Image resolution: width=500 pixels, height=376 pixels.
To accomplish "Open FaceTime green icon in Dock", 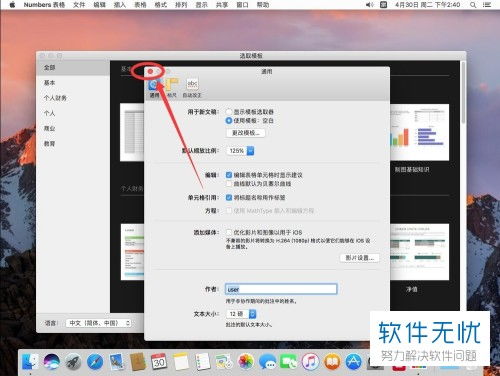I will click(288, 361).
